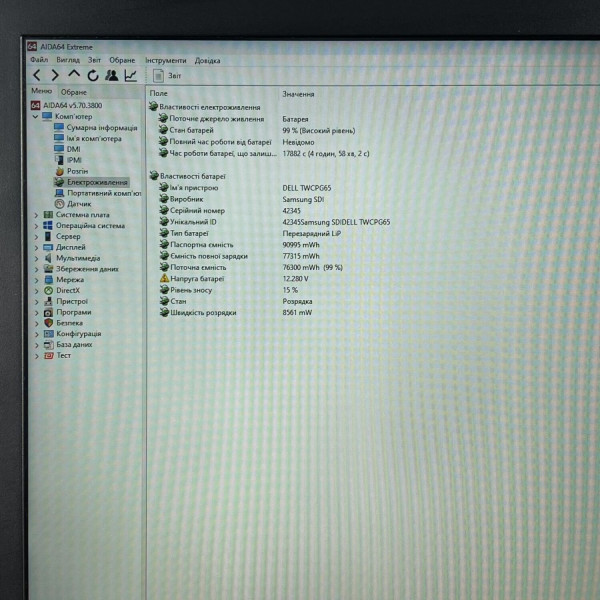
Task: Open the Обране menu in menu bar
Action: (122, 60)
